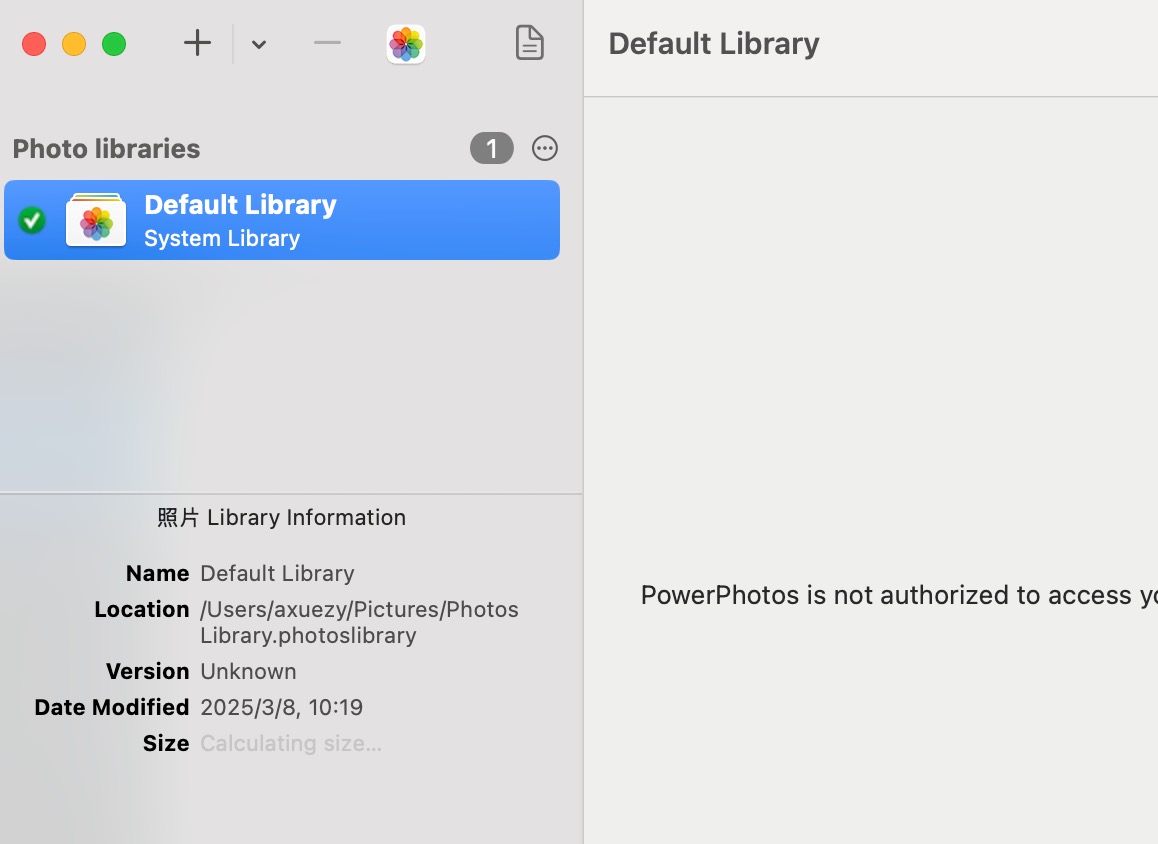The width and height of the screenshot is (1158, 844).
Task: Close the window with the red button
Action: click(x=34, y=44)
